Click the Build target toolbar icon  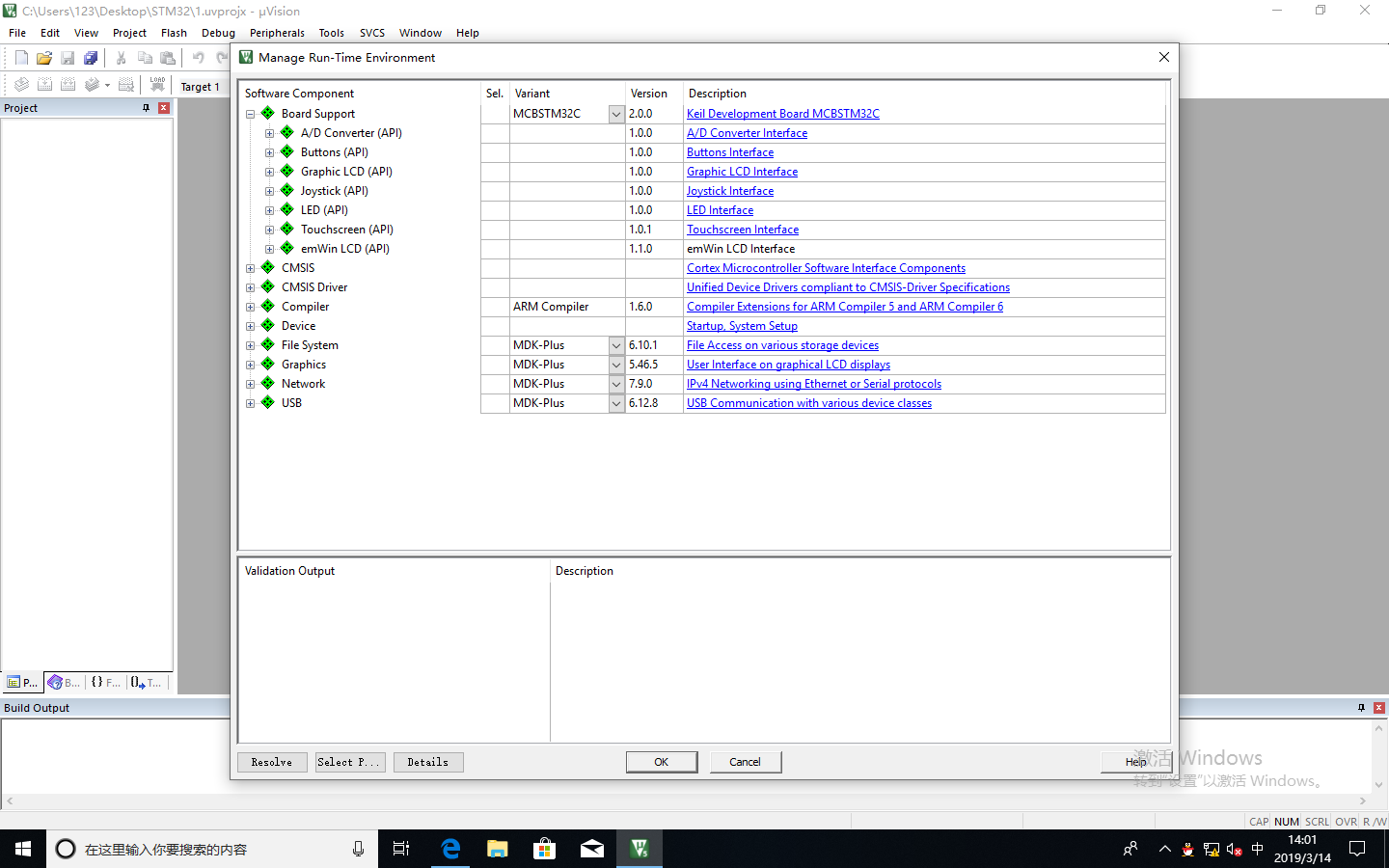tap(44, 85)
